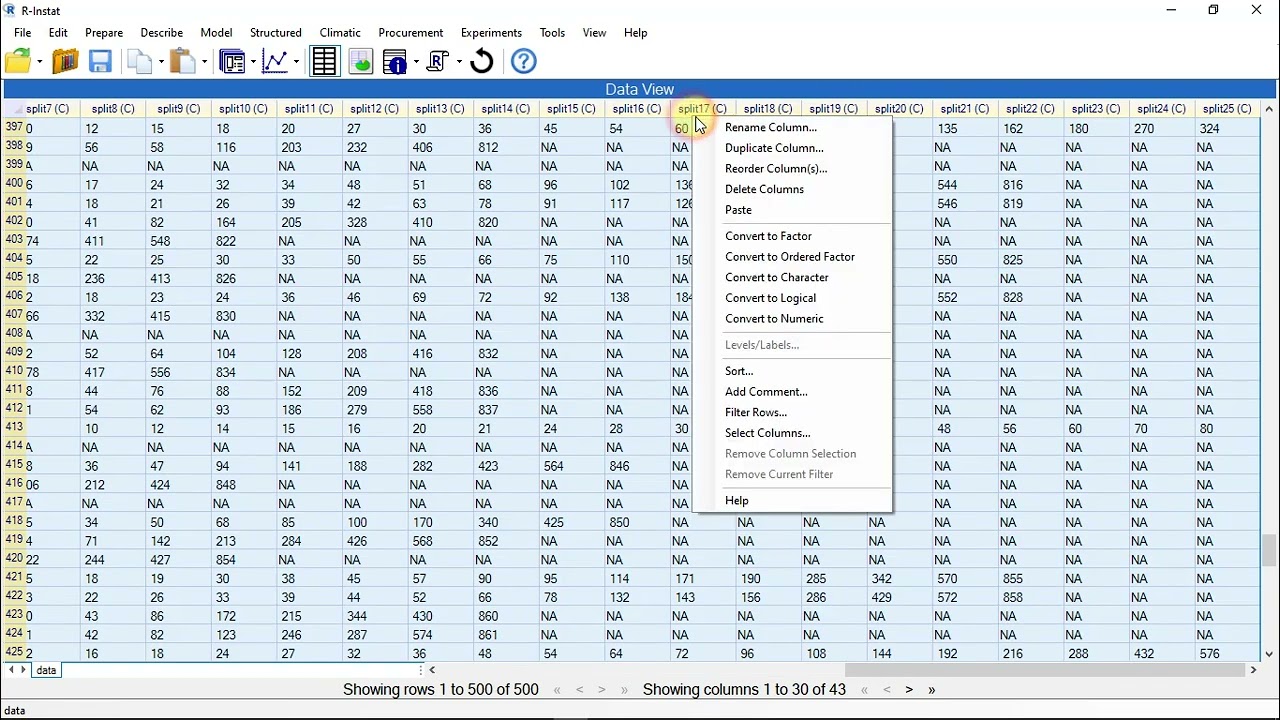Viewport: 1280px width, 720px height.
Task: Select Delete Columns in context menu
Action: click(x=764, y=190)
